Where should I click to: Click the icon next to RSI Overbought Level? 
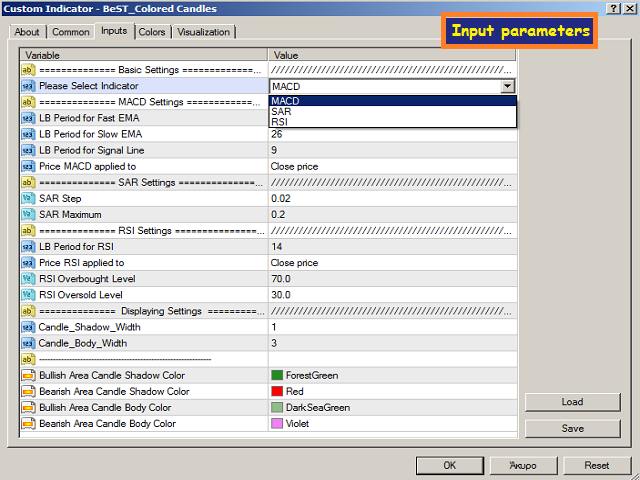28,278
